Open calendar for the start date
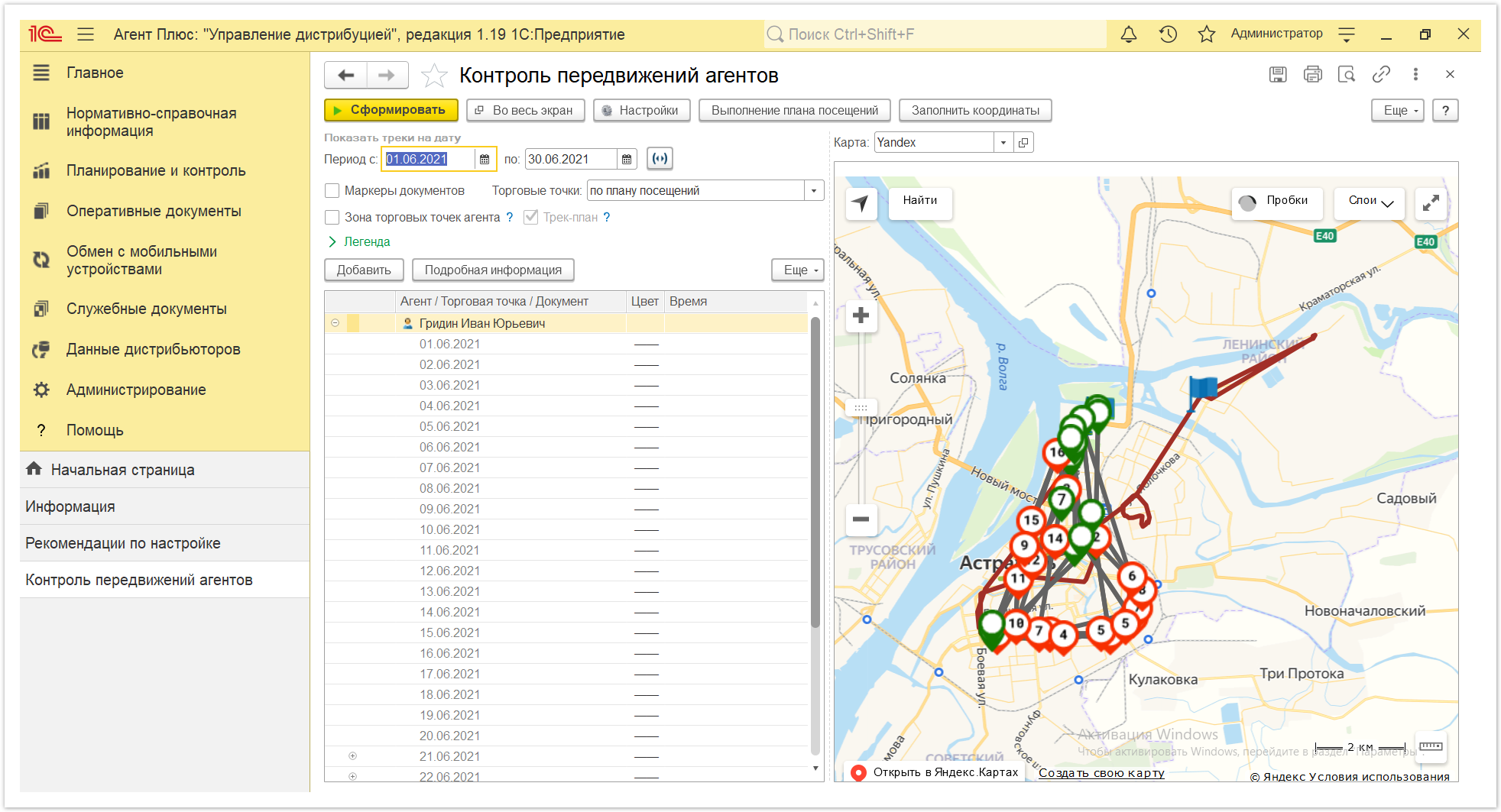The height and width of the screenshot is (812, 1501). (x=485, y=159)
